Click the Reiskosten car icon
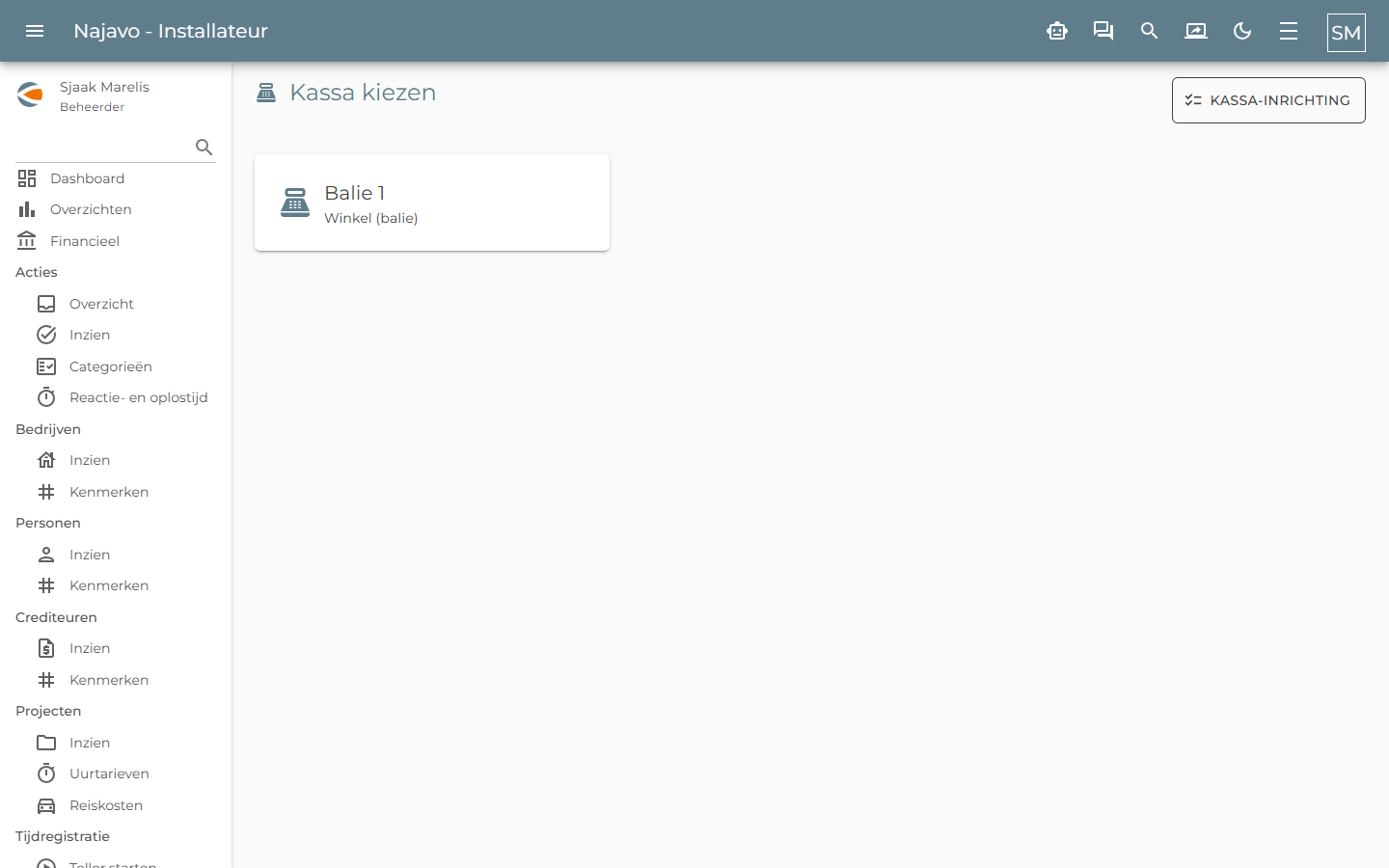 (x=46, y=805)
